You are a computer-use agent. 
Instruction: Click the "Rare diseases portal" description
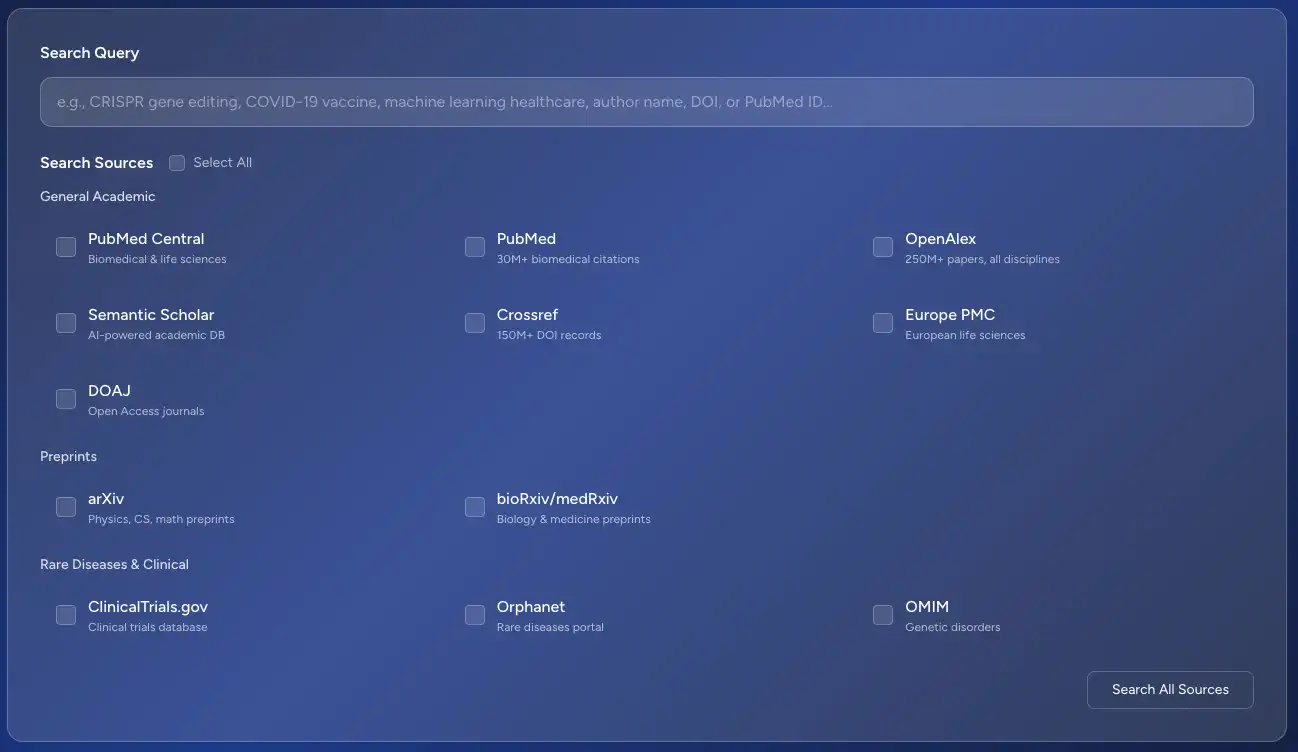[550, 628]
